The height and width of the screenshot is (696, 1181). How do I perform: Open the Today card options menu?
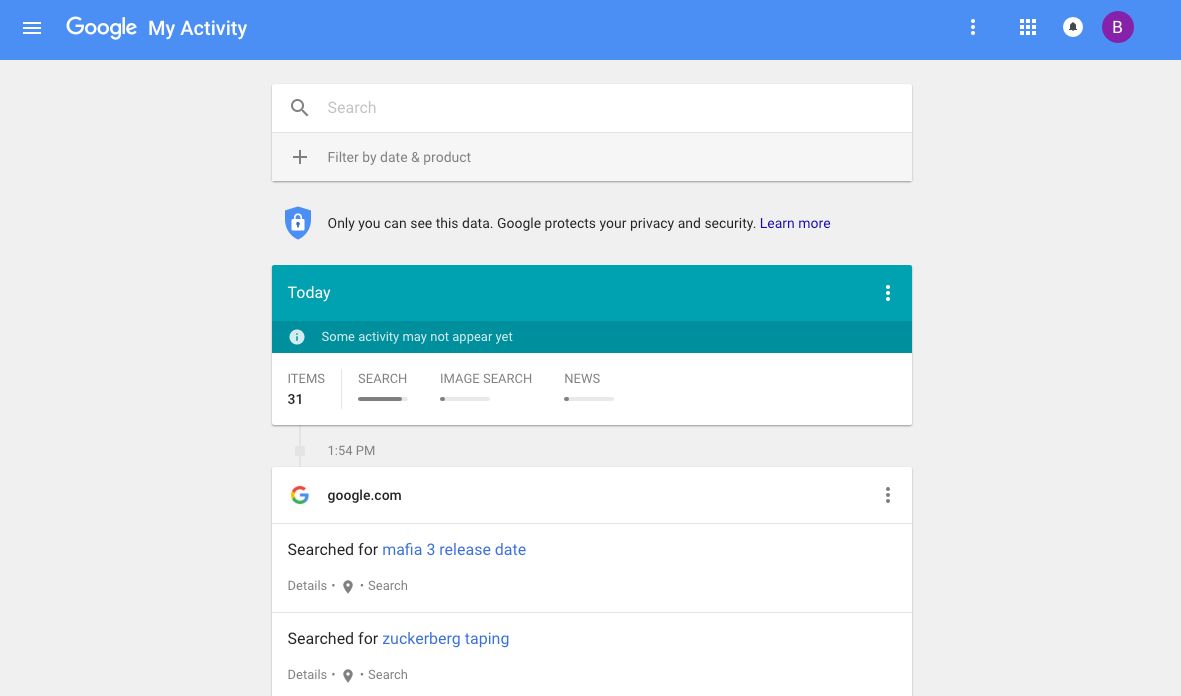coord(887,293)
